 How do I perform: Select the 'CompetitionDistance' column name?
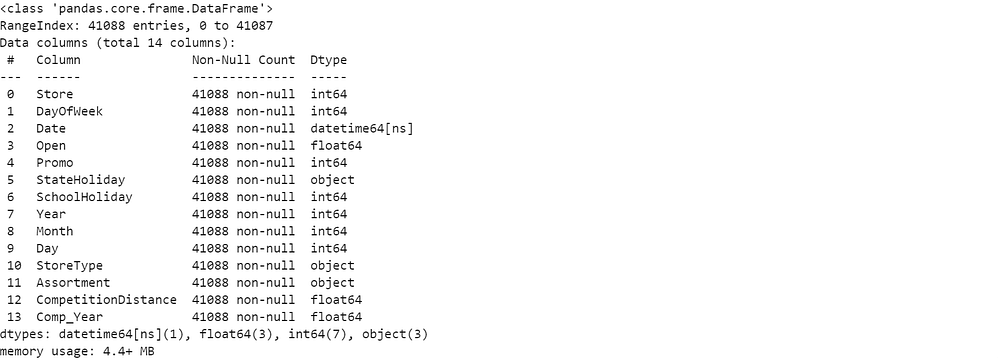[x=106, y=300]
